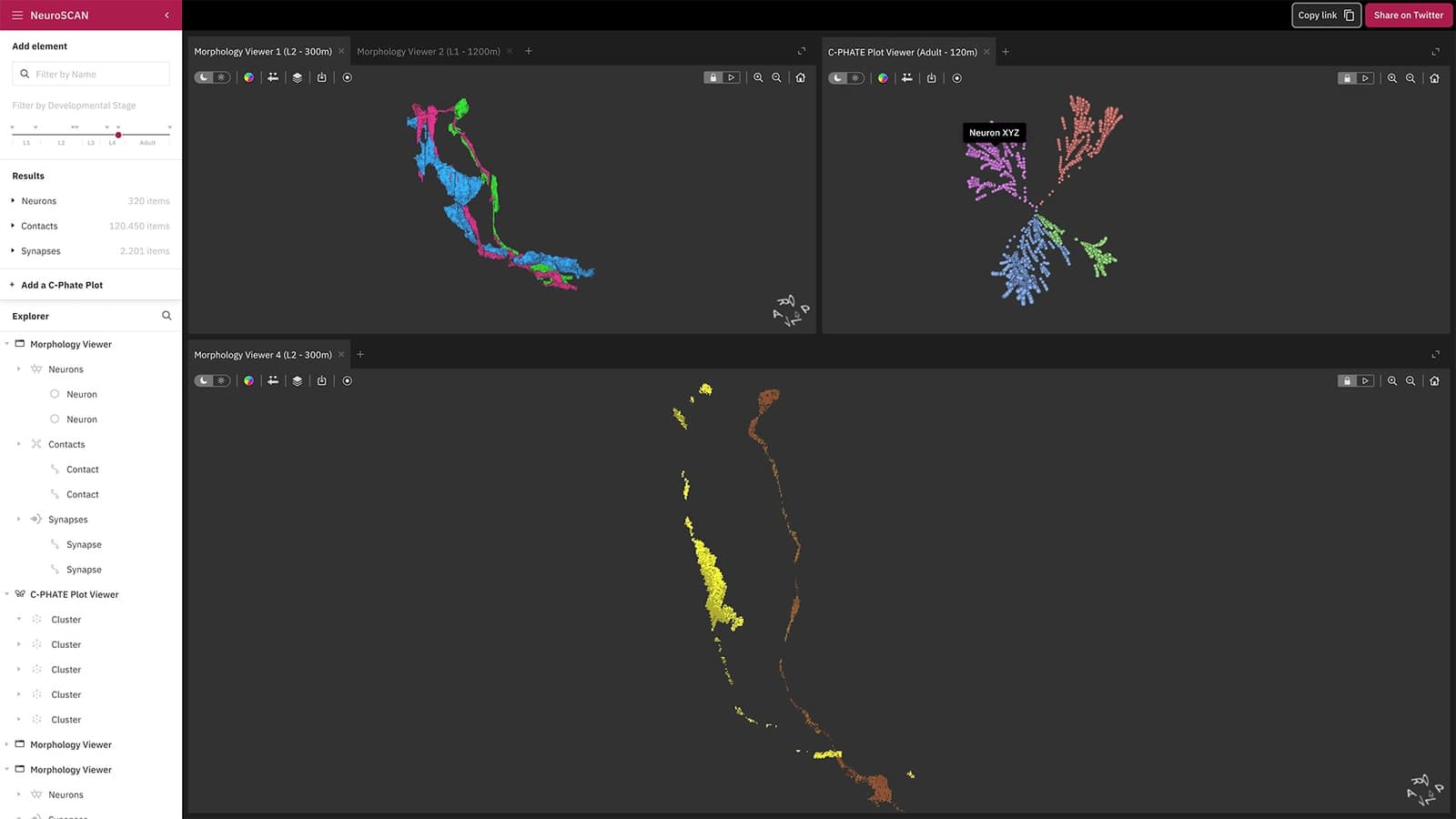
Task: Click the download icon in the C-PHATE Plot Viewer
Action: (x=931, y=78)
